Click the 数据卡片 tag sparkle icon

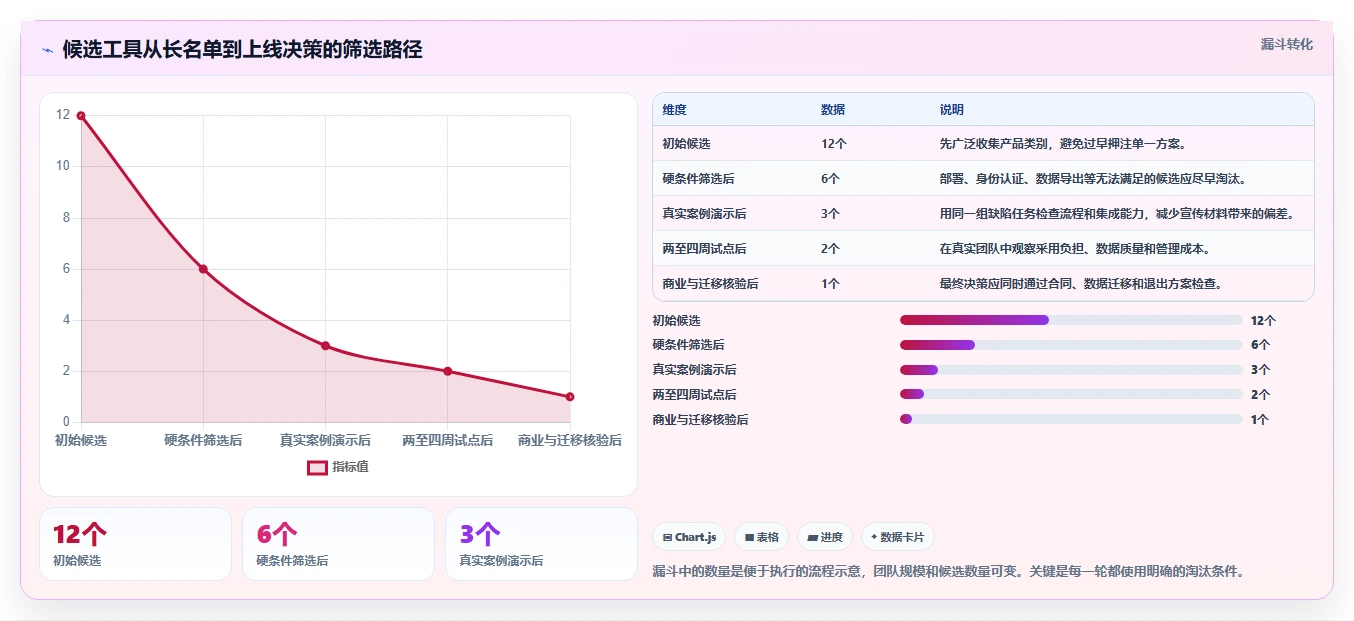pos(874,537)
